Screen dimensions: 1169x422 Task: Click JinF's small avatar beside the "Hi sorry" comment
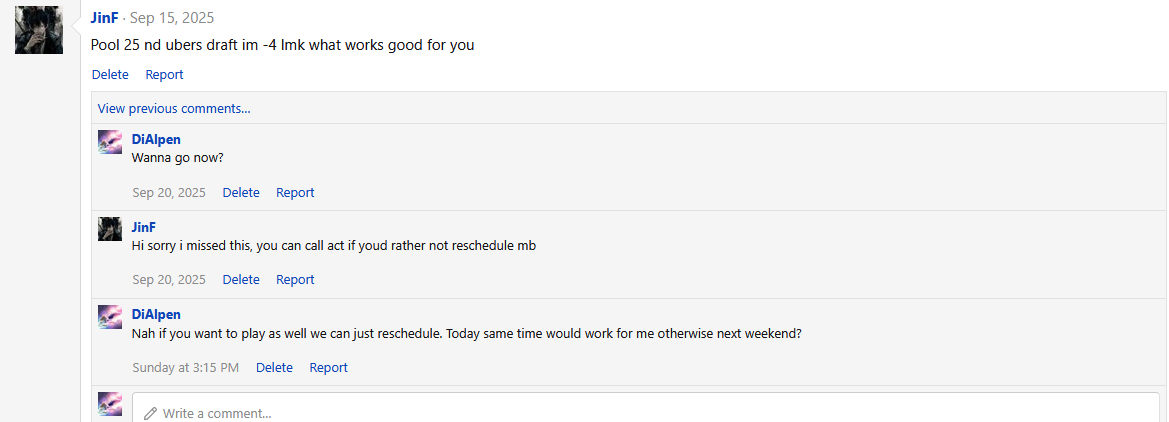click(x=110, y=229)
